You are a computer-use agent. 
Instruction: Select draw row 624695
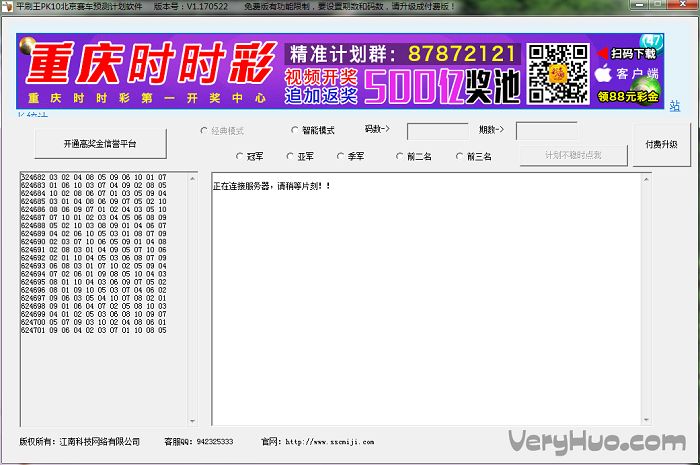93,282
